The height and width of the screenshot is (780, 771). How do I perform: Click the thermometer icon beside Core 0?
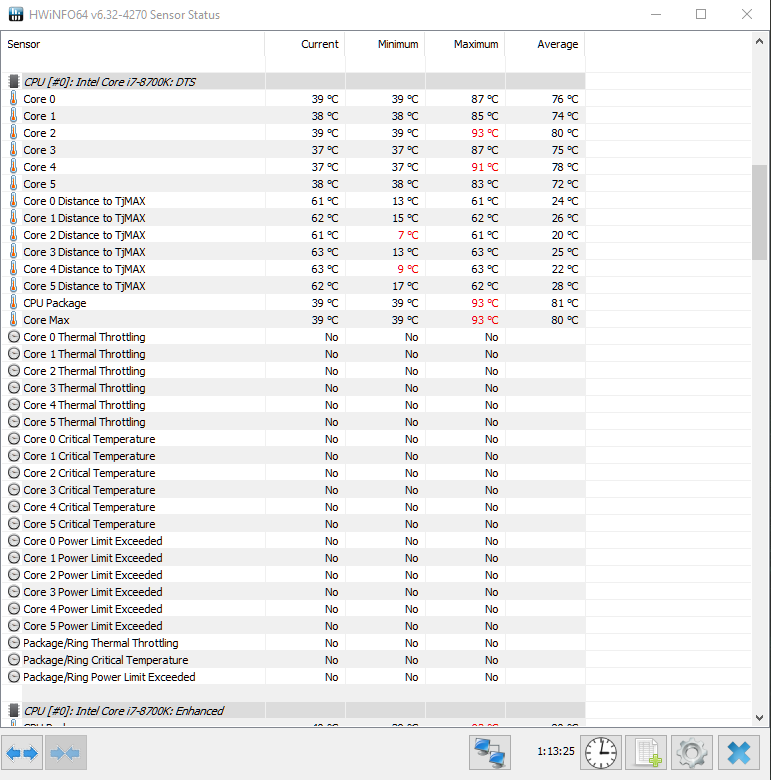point(14,98)
